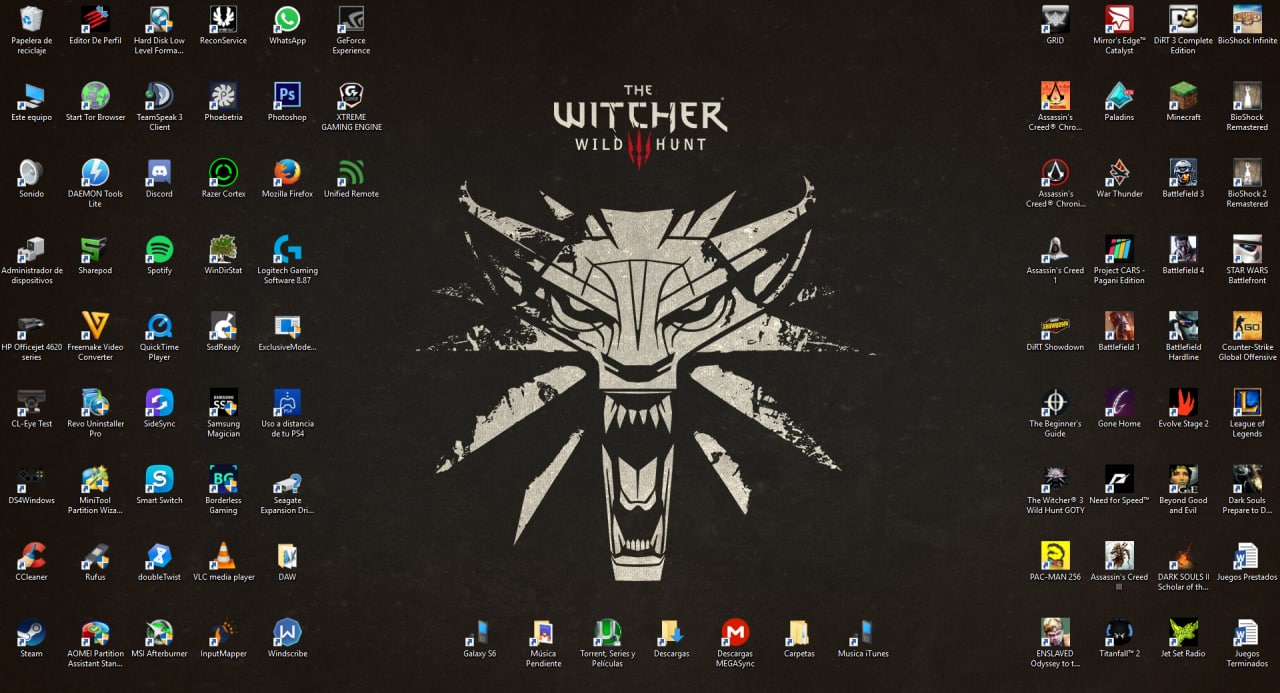
Task: Start Tor Browser shortcut
Action: coord(95,96)
